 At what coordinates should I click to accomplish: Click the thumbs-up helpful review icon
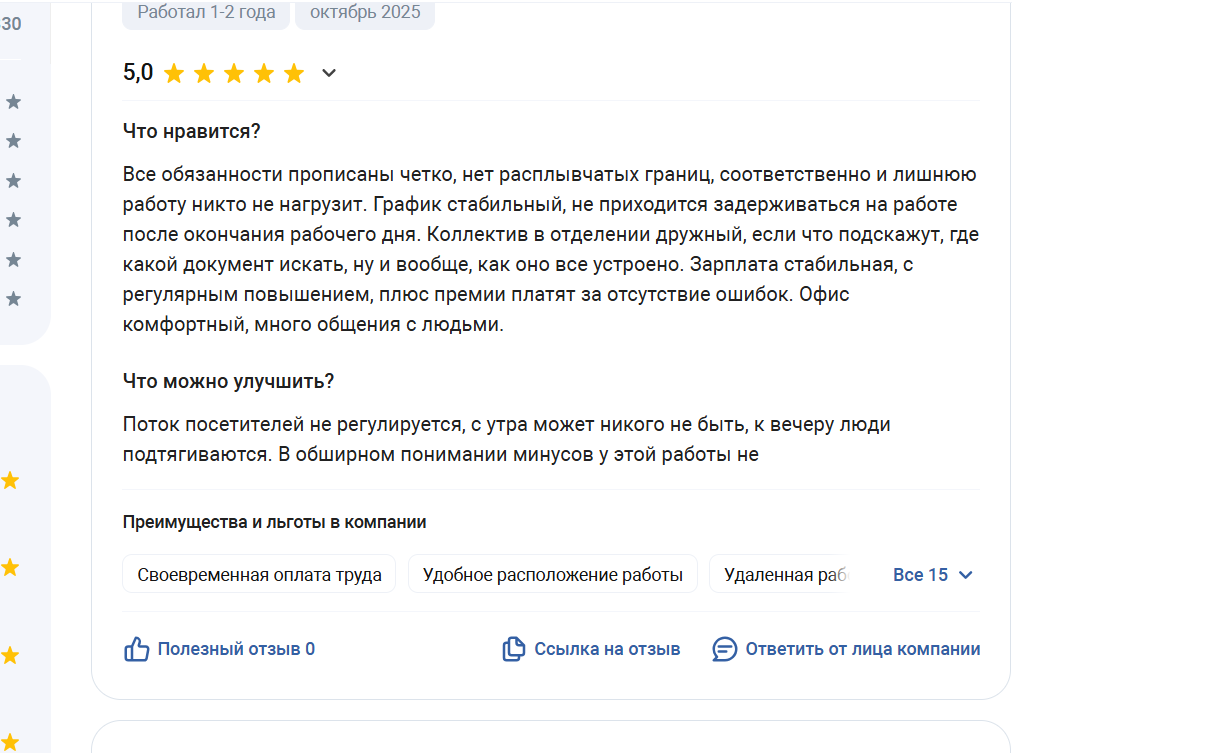[136, 649]
